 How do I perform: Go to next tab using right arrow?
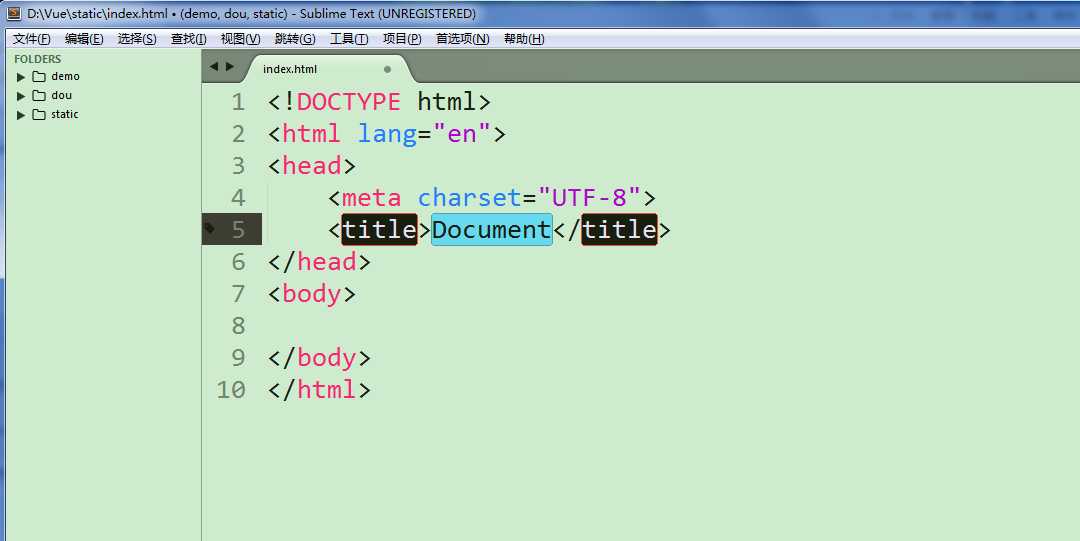(x=230, y=67)
